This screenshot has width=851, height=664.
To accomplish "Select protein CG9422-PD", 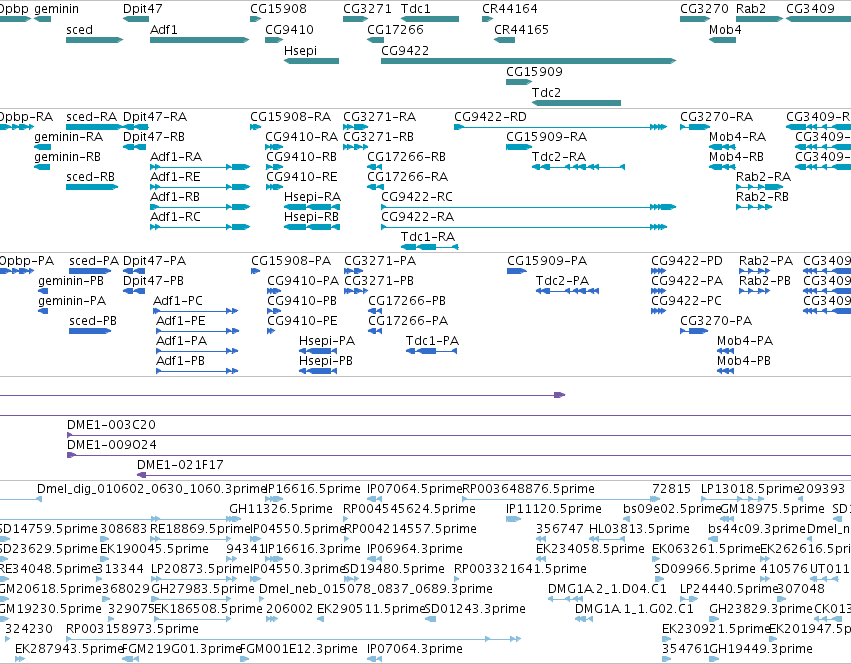I will coord(658,271).
